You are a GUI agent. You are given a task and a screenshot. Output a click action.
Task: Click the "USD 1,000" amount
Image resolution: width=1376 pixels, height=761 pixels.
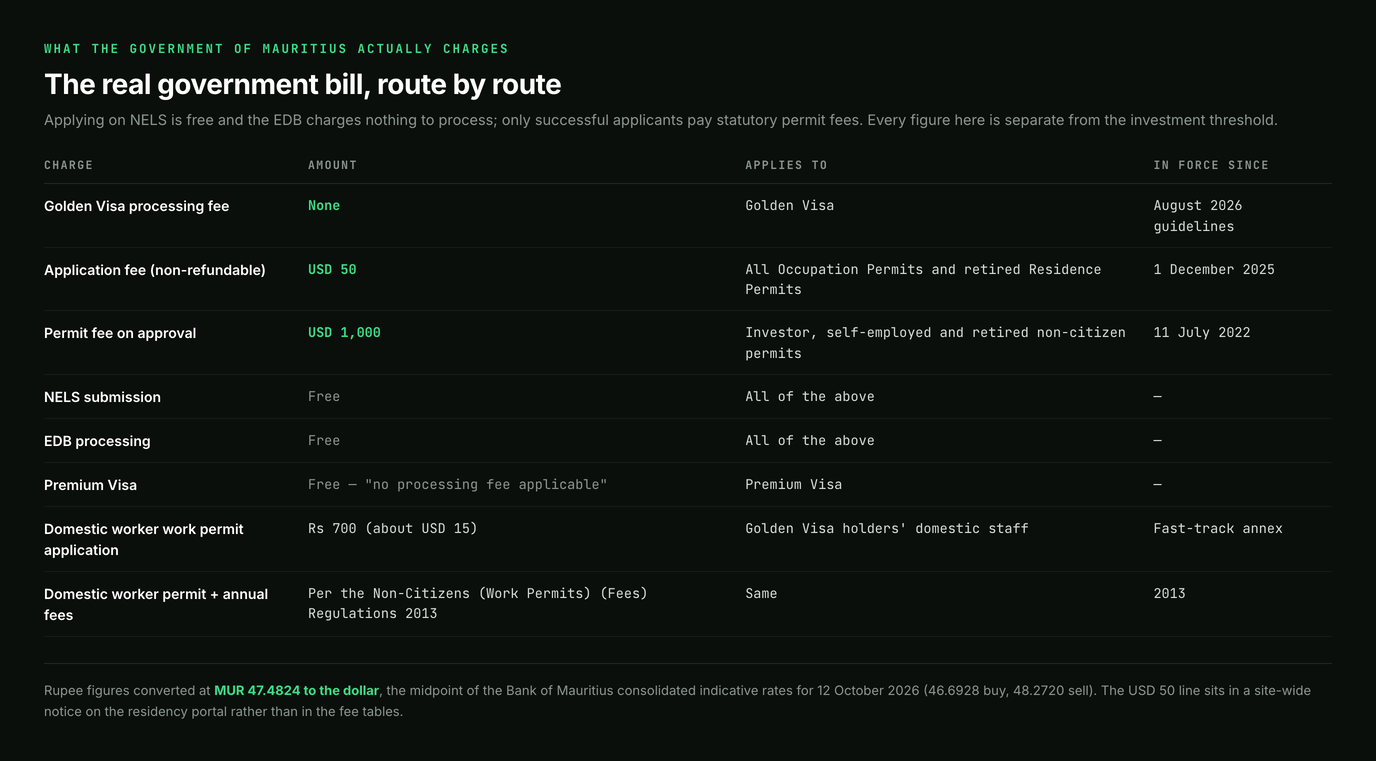click(x=344, y=333)
